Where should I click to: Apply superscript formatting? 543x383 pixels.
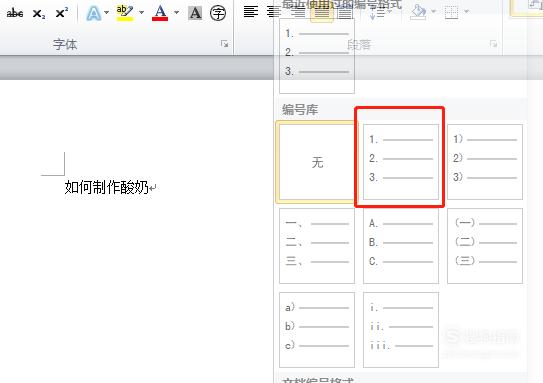point(62,13)
